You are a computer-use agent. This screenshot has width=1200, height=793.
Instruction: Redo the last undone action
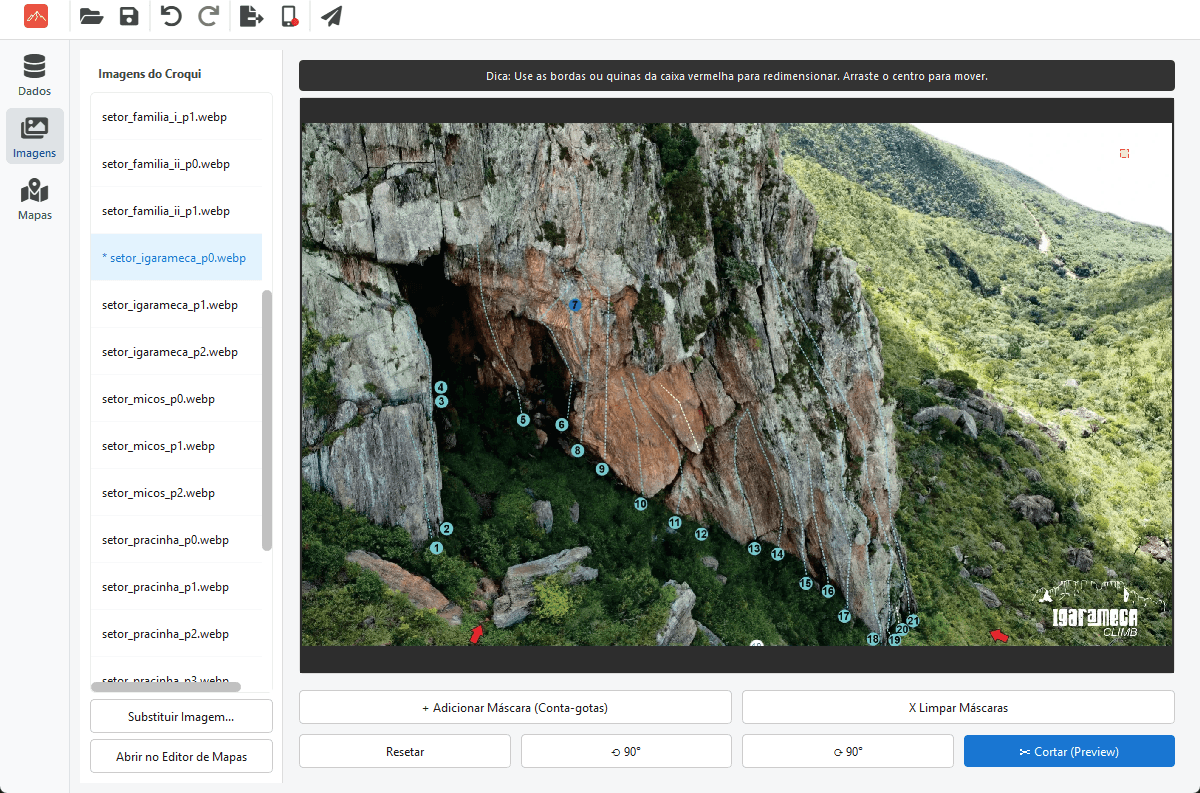pos(208,16)
